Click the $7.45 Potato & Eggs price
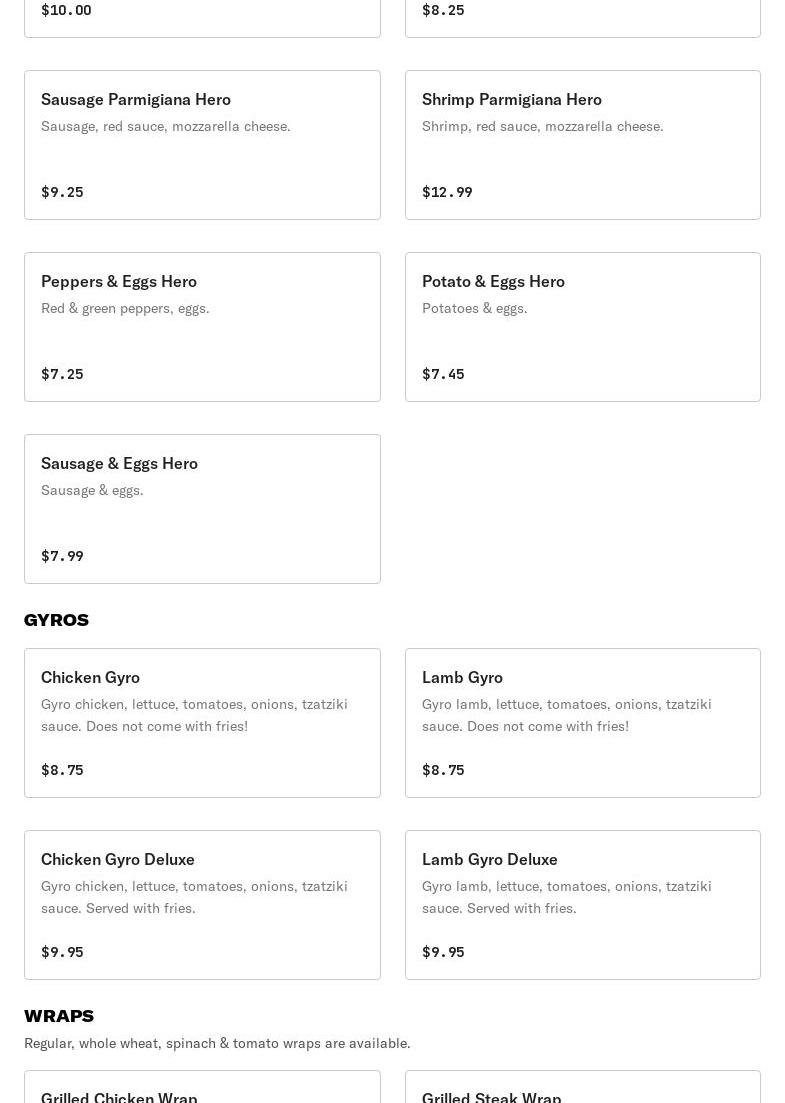The height and width of the screenshot is (1103, 785). click(x=443, y=374)
